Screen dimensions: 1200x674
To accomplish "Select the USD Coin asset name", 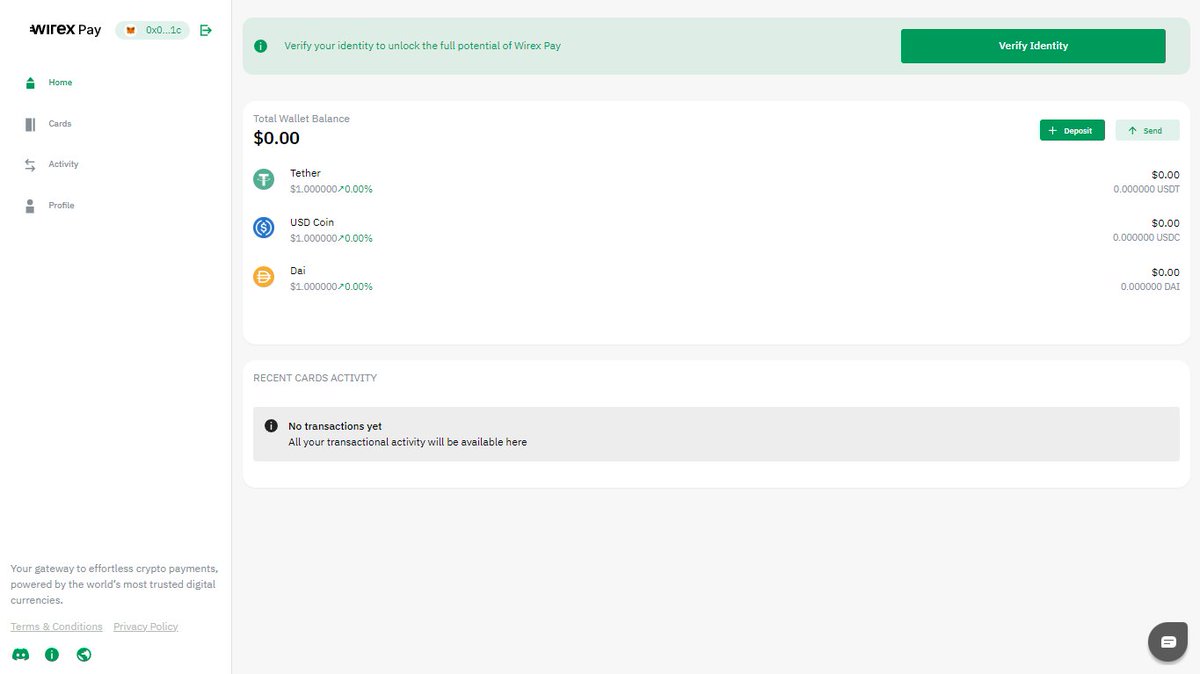I will pos(312,222).
